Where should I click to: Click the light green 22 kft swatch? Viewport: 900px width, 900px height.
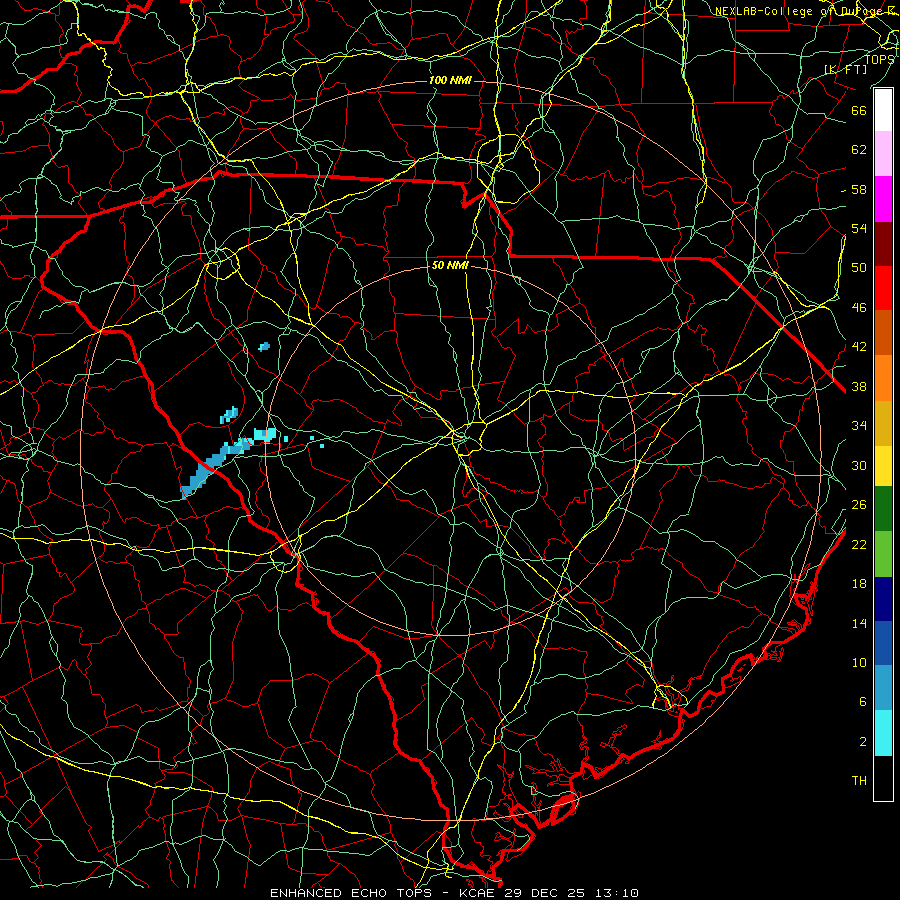point(883,554)
